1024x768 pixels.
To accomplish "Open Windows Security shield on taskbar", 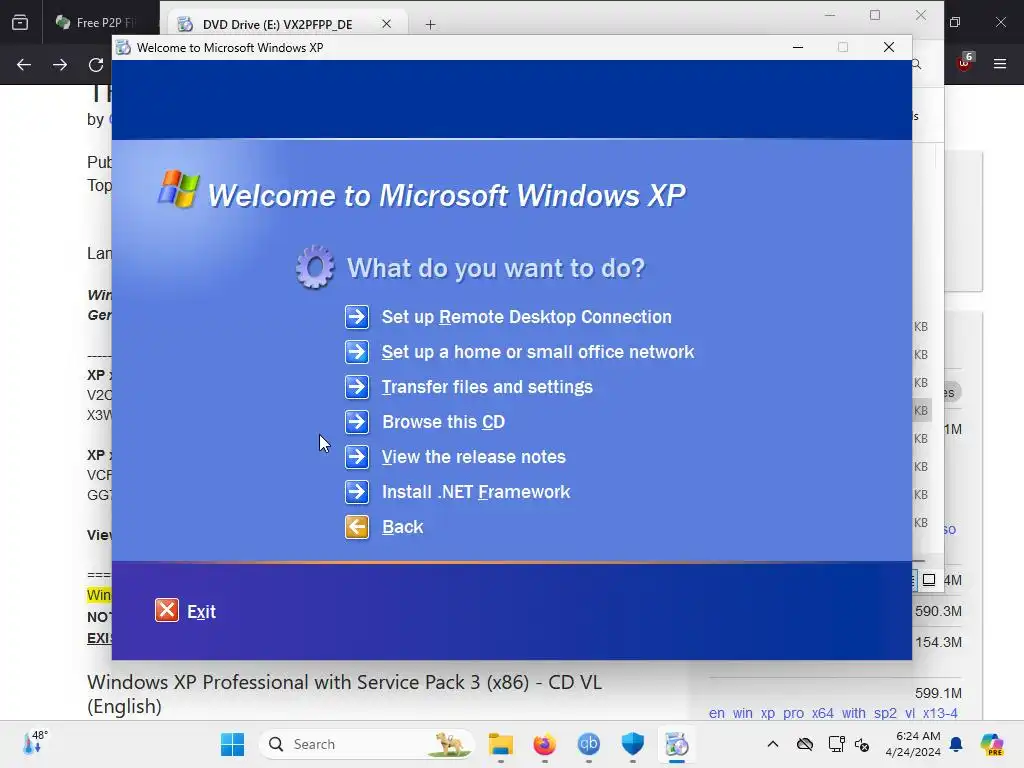I will click(x=632, y=744).
